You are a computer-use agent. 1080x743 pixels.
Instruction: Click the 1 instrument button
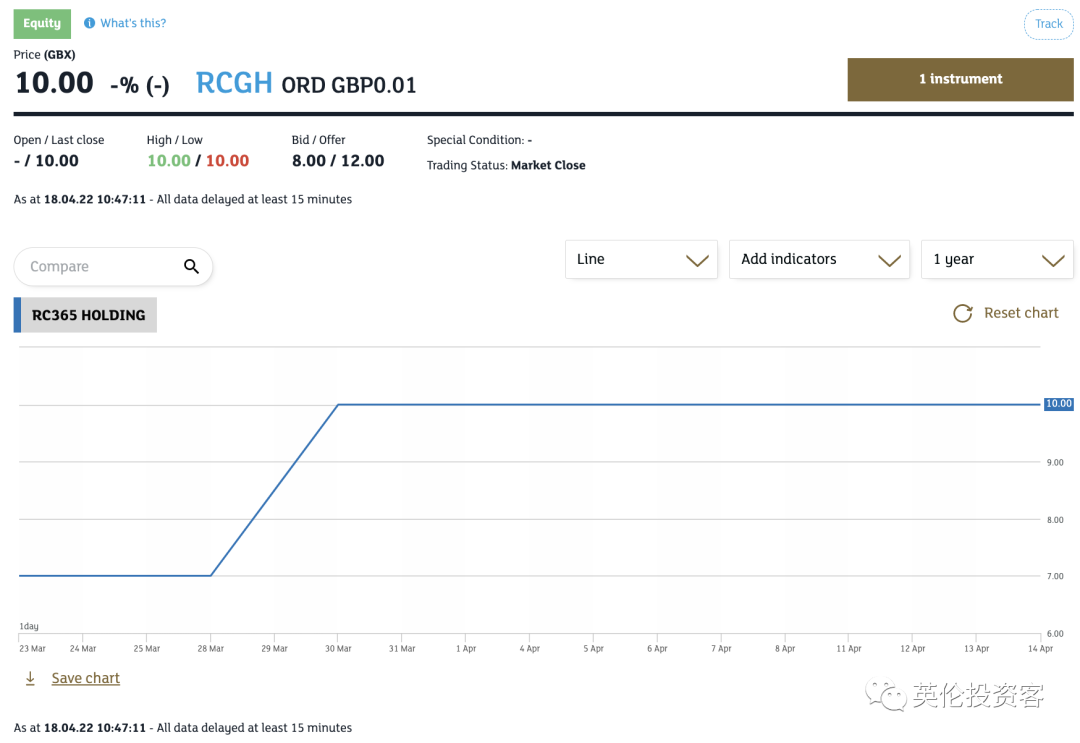pyautogui.click(x=960, y=79)
